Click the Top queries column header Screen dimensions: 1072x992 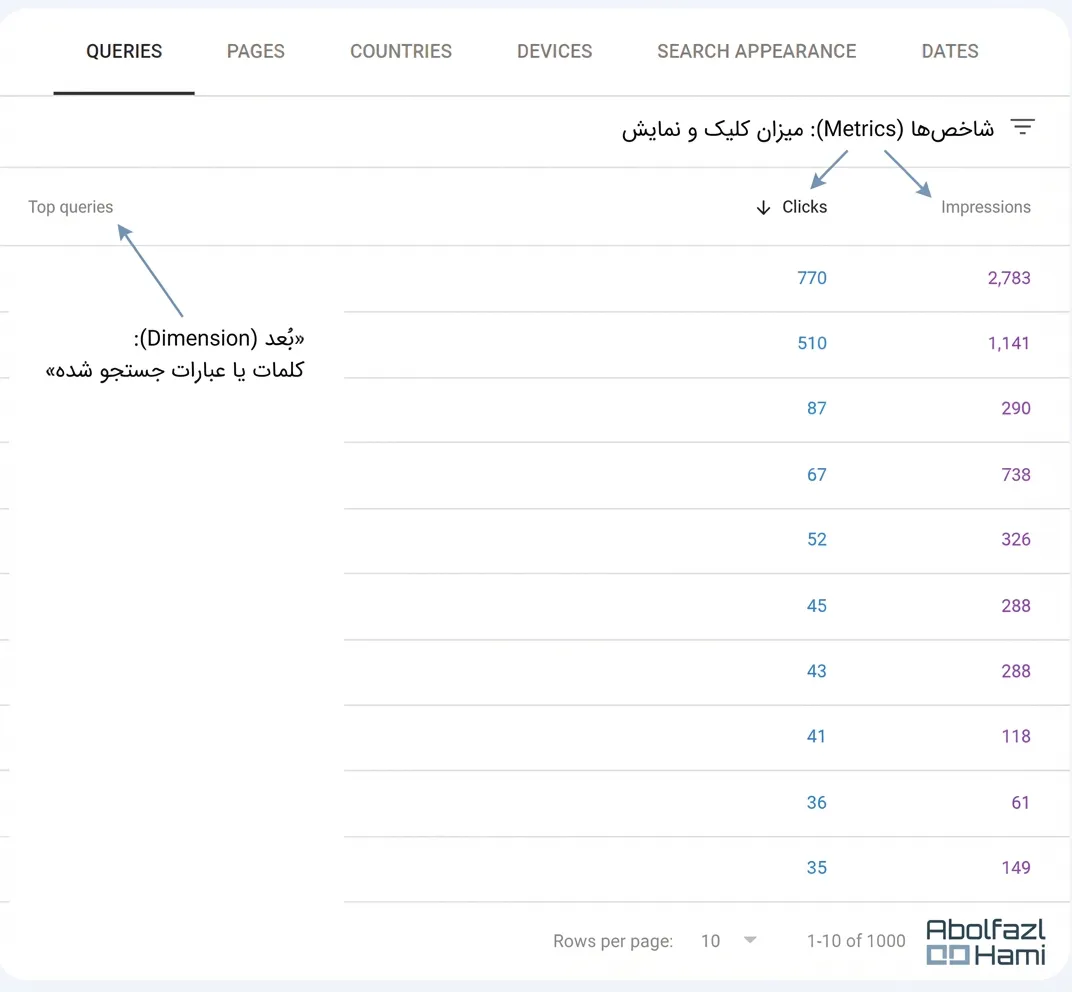[x=71, y=207]
